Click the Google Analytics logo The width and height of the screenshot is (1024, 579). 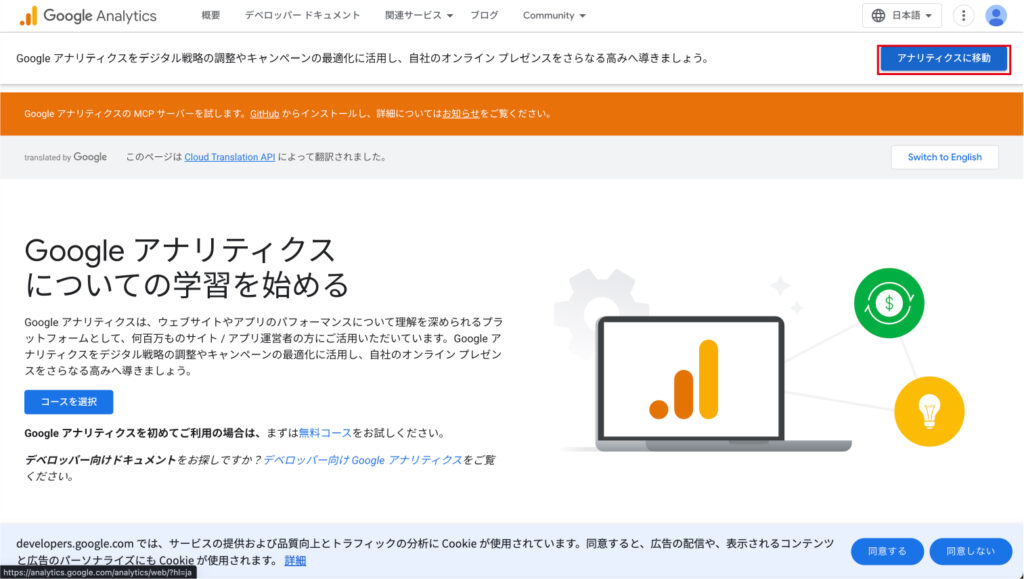coord(88,16)
